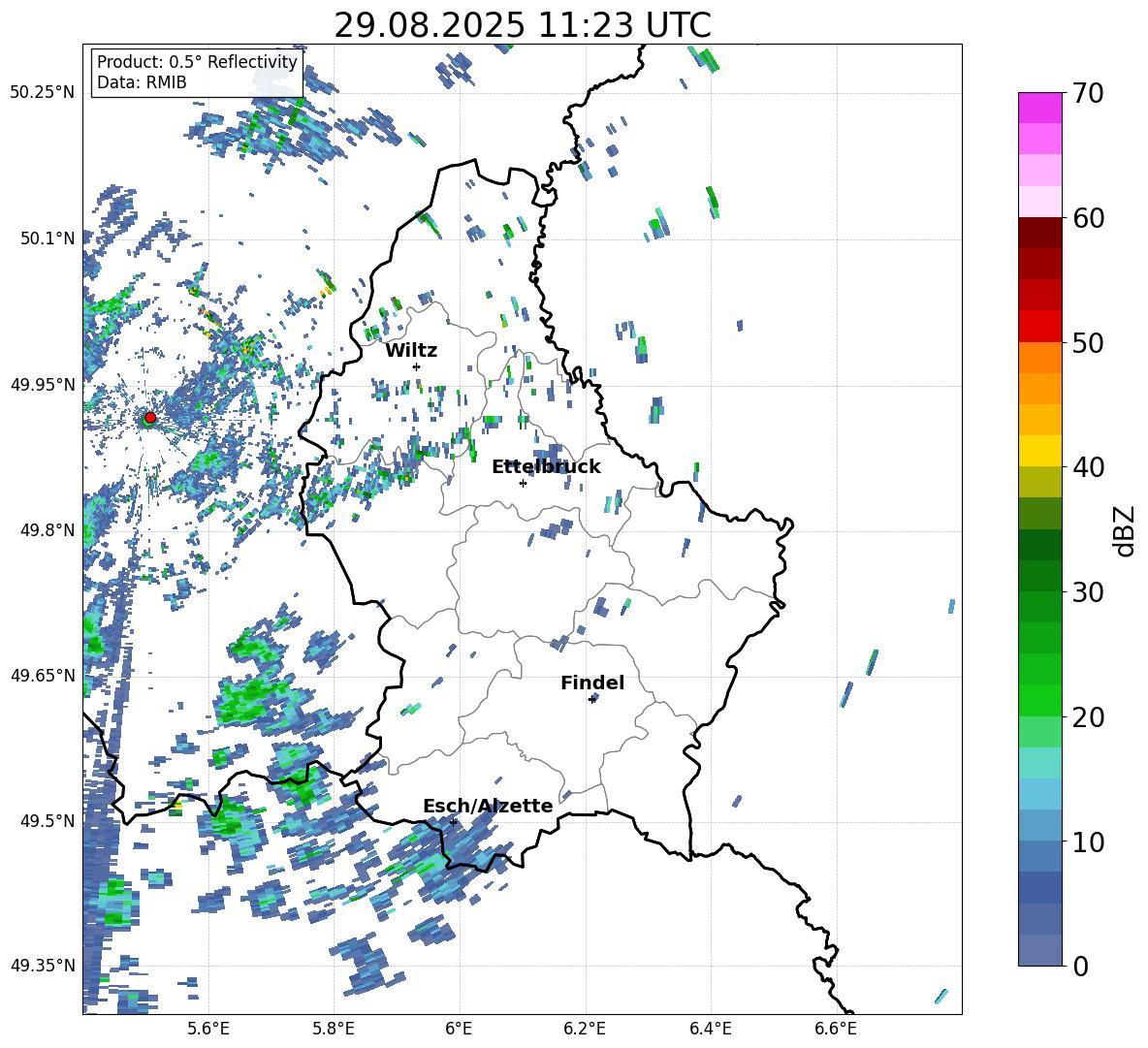Click the title 29.08.2025 11:23 UTC
Viewport: 1148px width, 1048px height.
(x=523, y=25)
